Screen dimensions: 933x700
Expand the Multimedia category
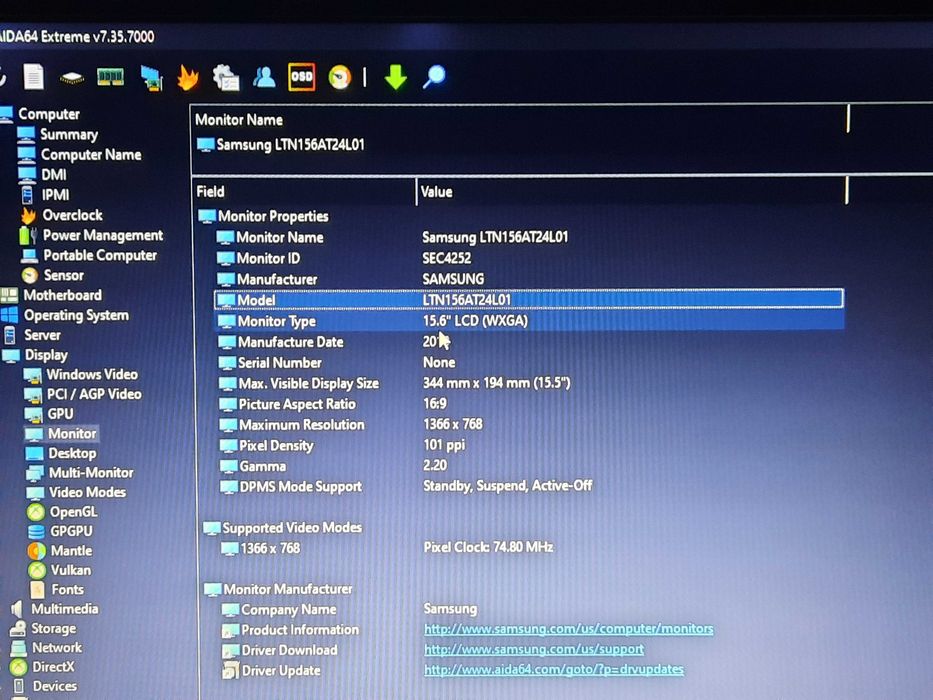(x=55, y=609)
